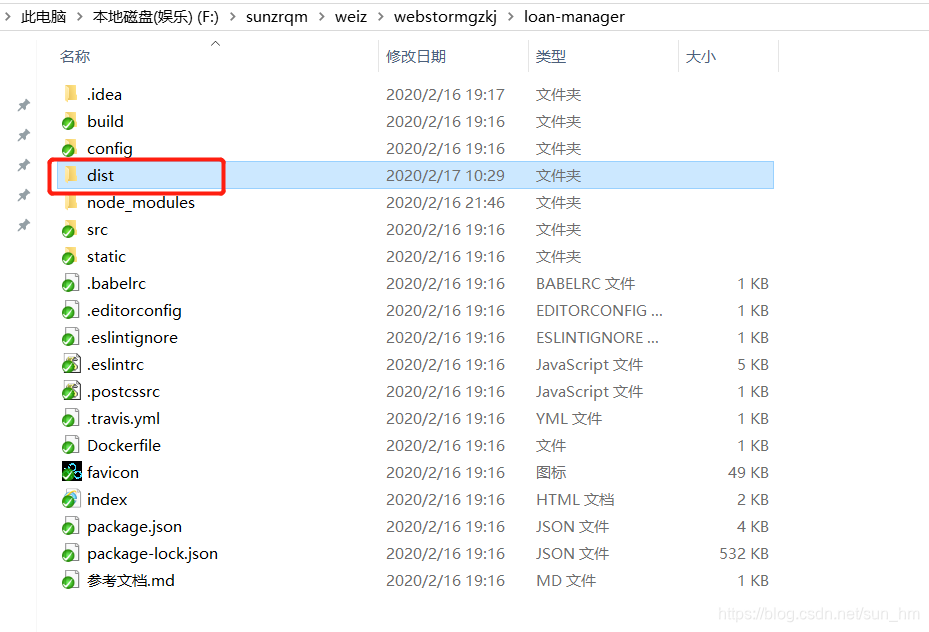The image size is (929, 632).
Task: Click the 2020/2/16 21:46 date cell
Action: (x=445, y=203)
